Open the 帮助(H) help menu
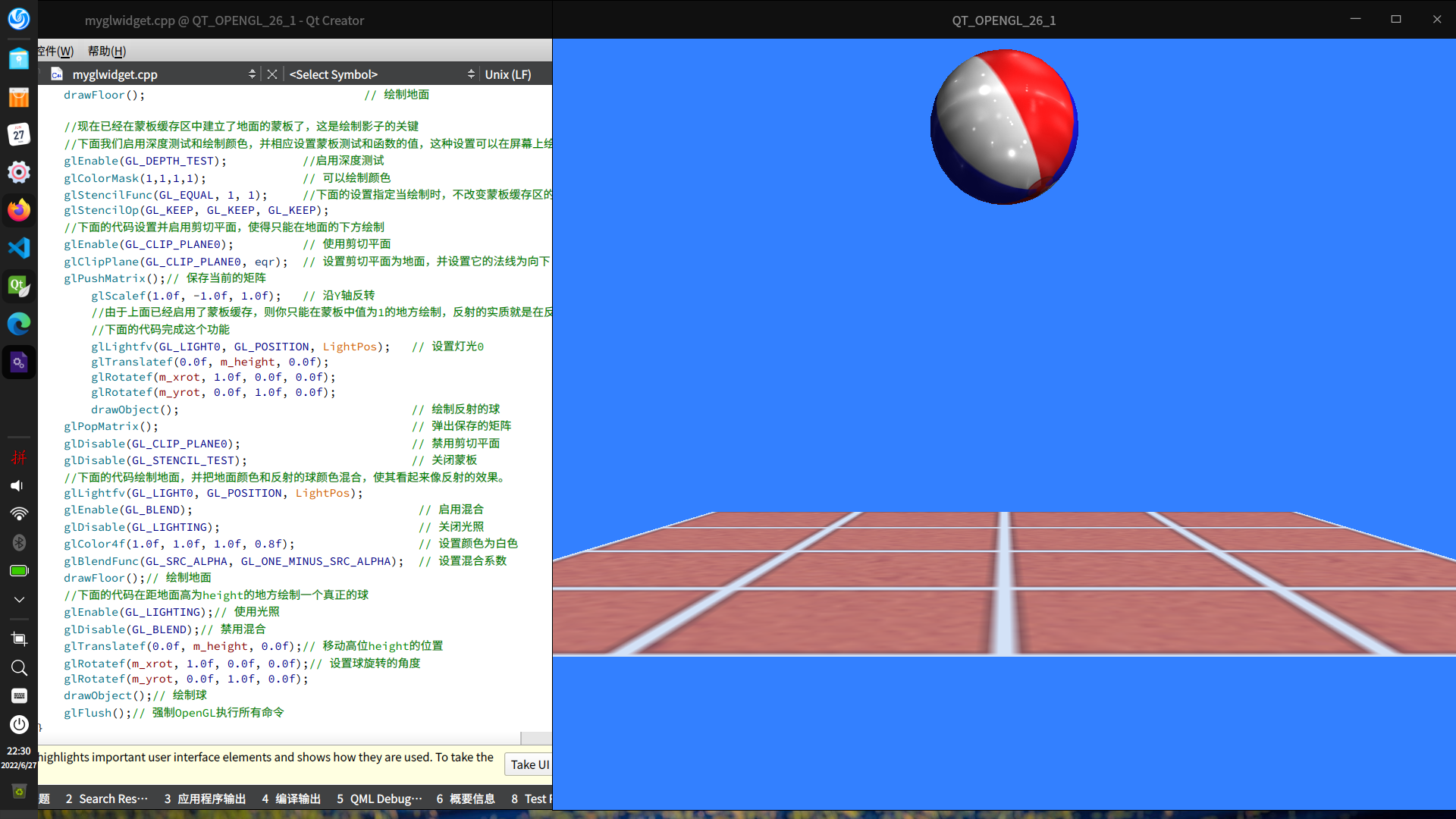 click(107, 51)
